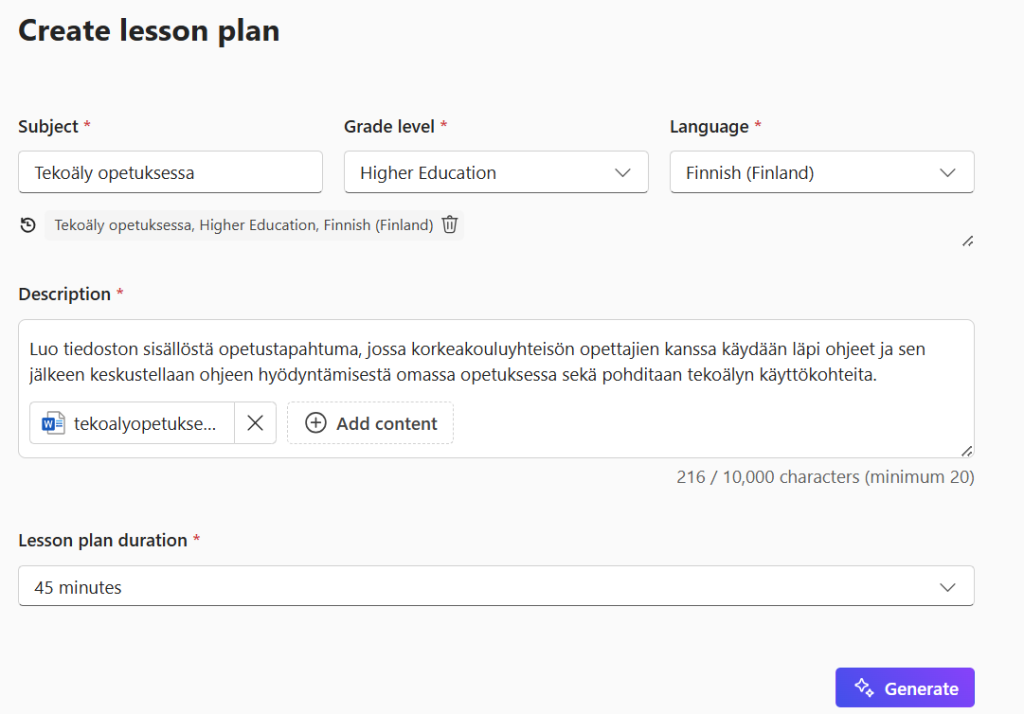Click the resize handle under the Description box
The height and width of the screenshot is (714, 1024).
coord(966,451)
